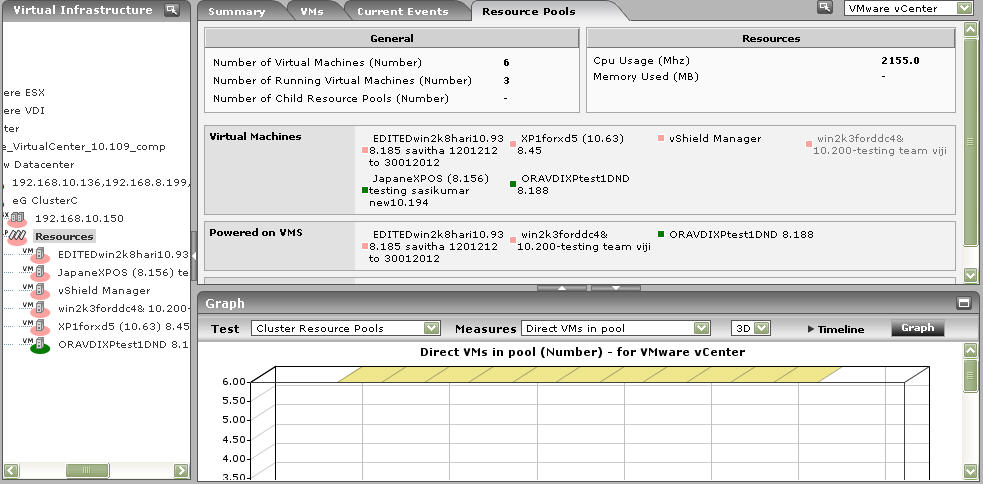Click the Resource Pools scrollbar thumb
This screenshot has width=983, height=484.
(970, 141)
